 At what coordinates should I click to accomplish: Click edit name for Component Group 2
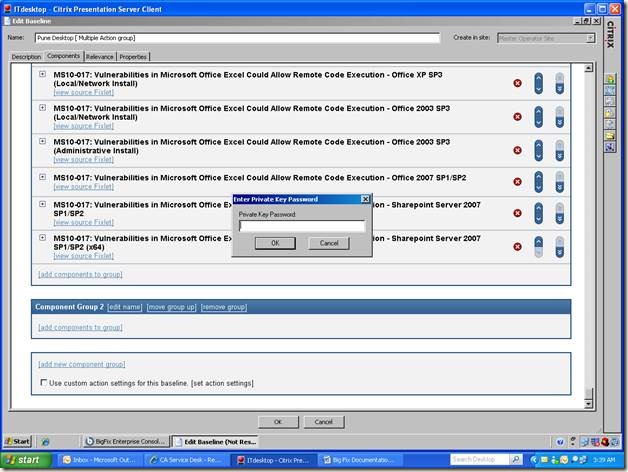point(125,307)
